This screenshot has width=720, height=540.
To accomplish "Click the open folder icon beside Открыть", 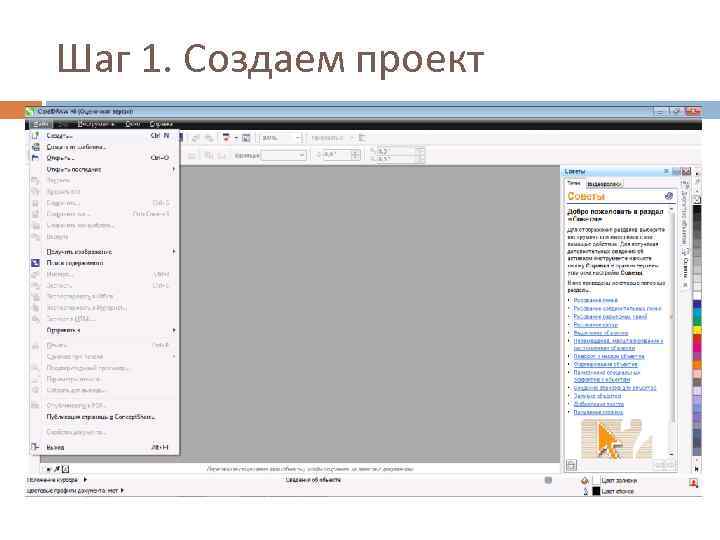I will [x=35, y=158].
